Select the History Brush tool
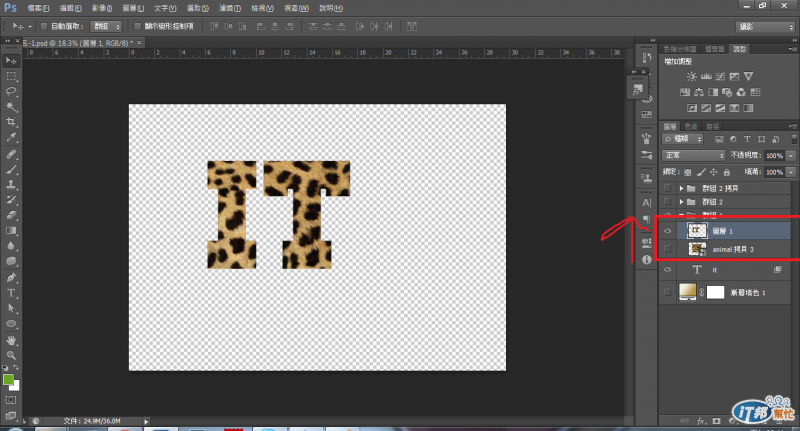This screenshot has width=800, height=431. coord(11,200)
